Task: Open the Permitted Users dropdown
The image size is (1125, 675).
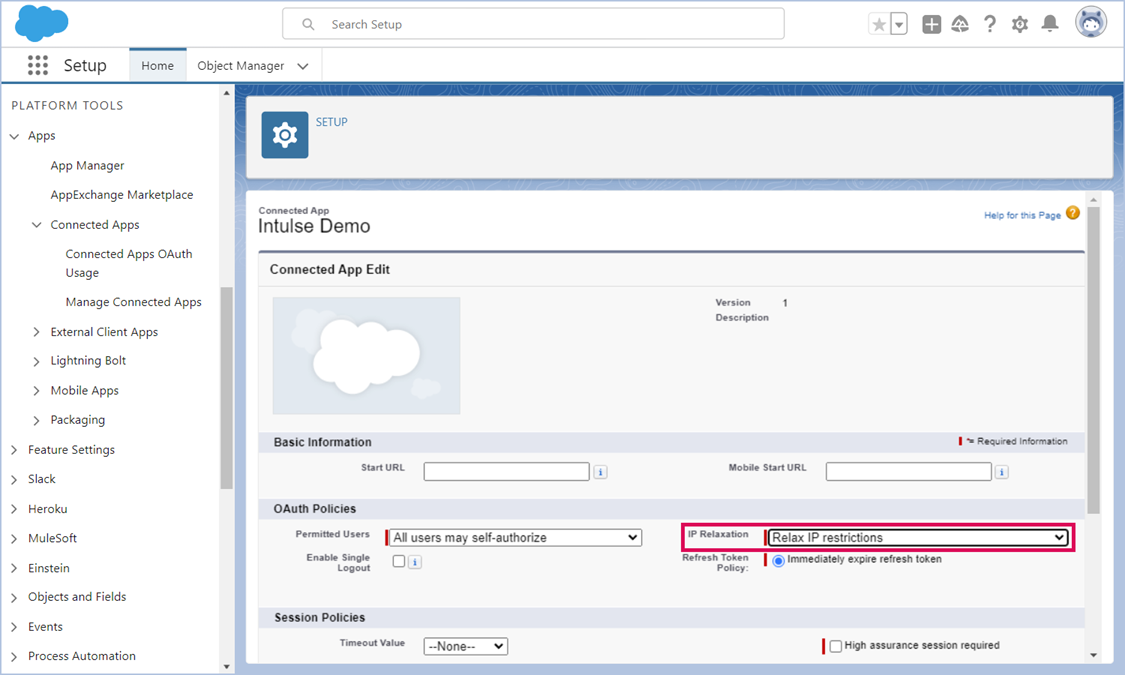Action: 515,537
